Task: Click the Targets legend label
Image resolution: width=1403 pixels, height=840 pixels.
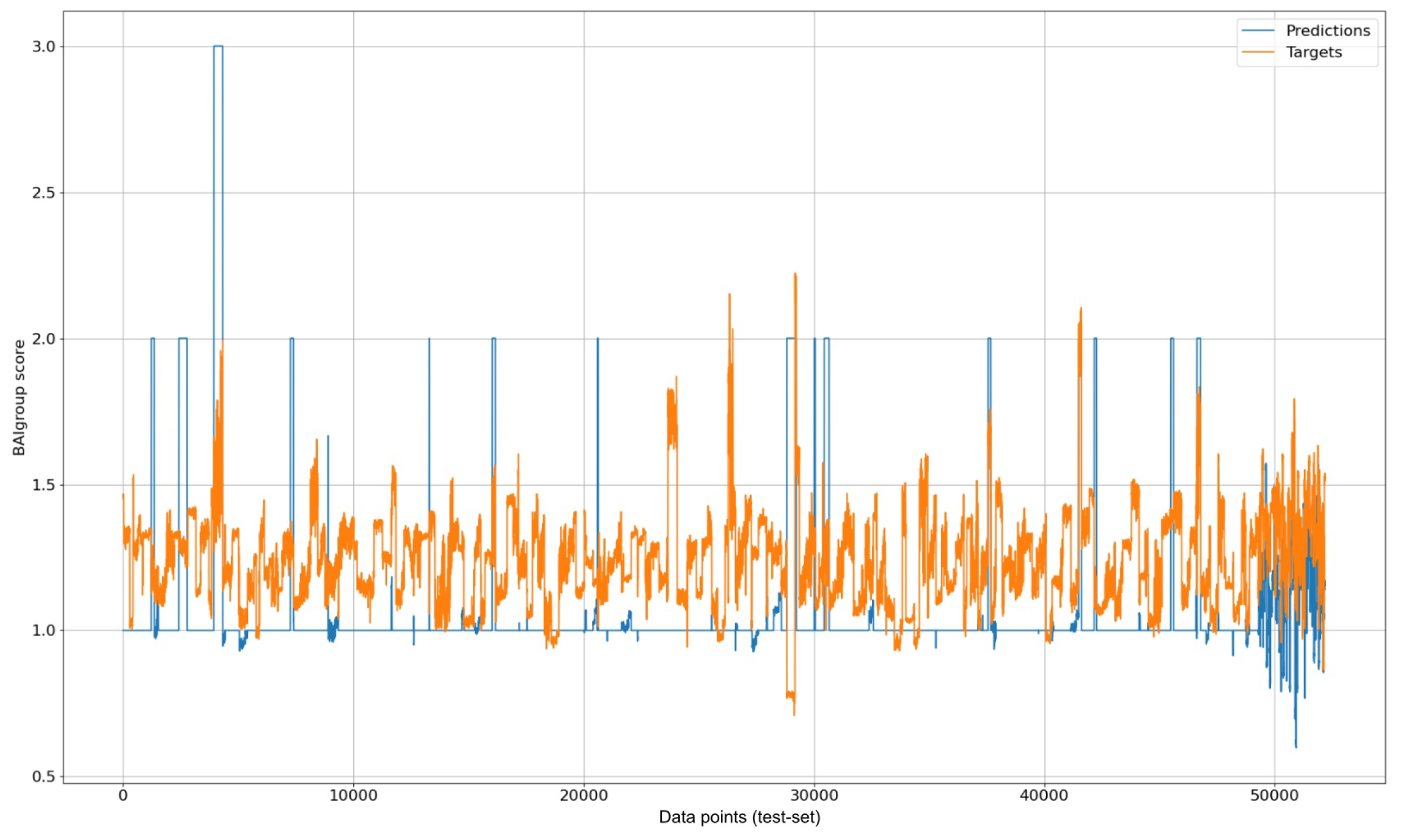Action: tap(1313, 53)
